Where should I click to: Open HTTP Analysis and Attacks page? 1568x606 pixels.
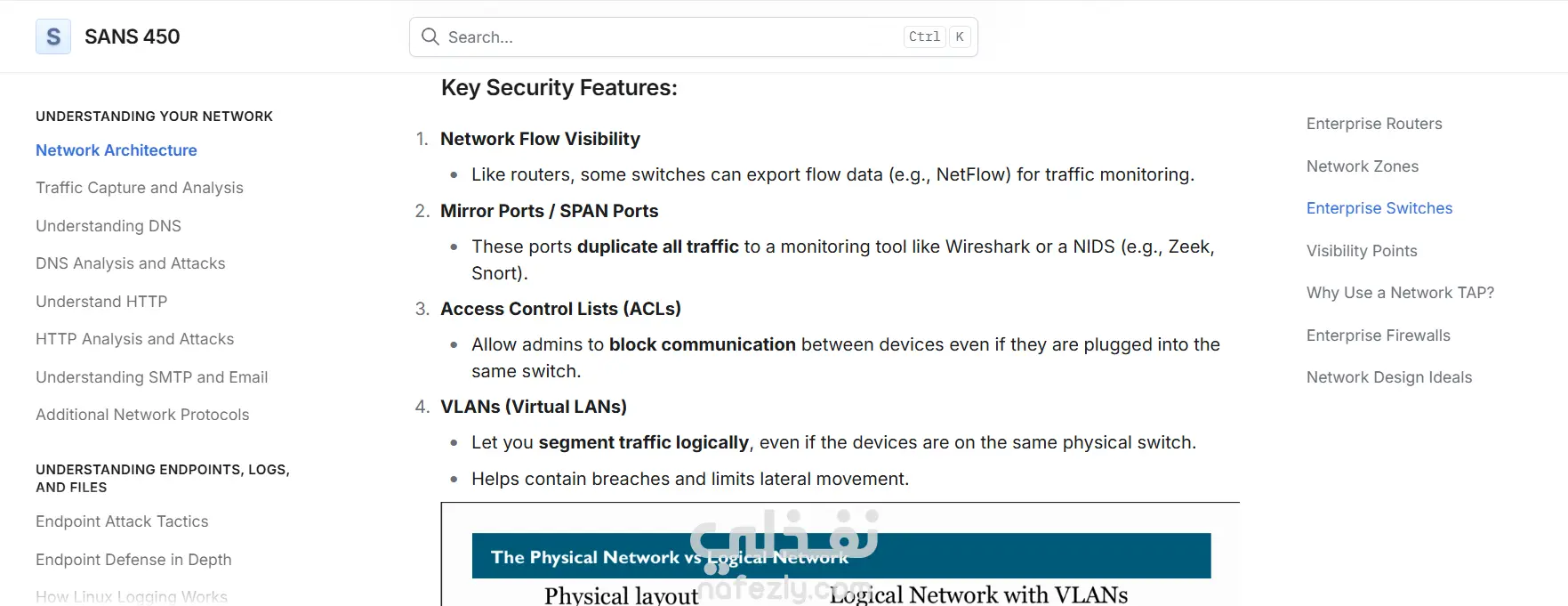[x=135, y=339]
